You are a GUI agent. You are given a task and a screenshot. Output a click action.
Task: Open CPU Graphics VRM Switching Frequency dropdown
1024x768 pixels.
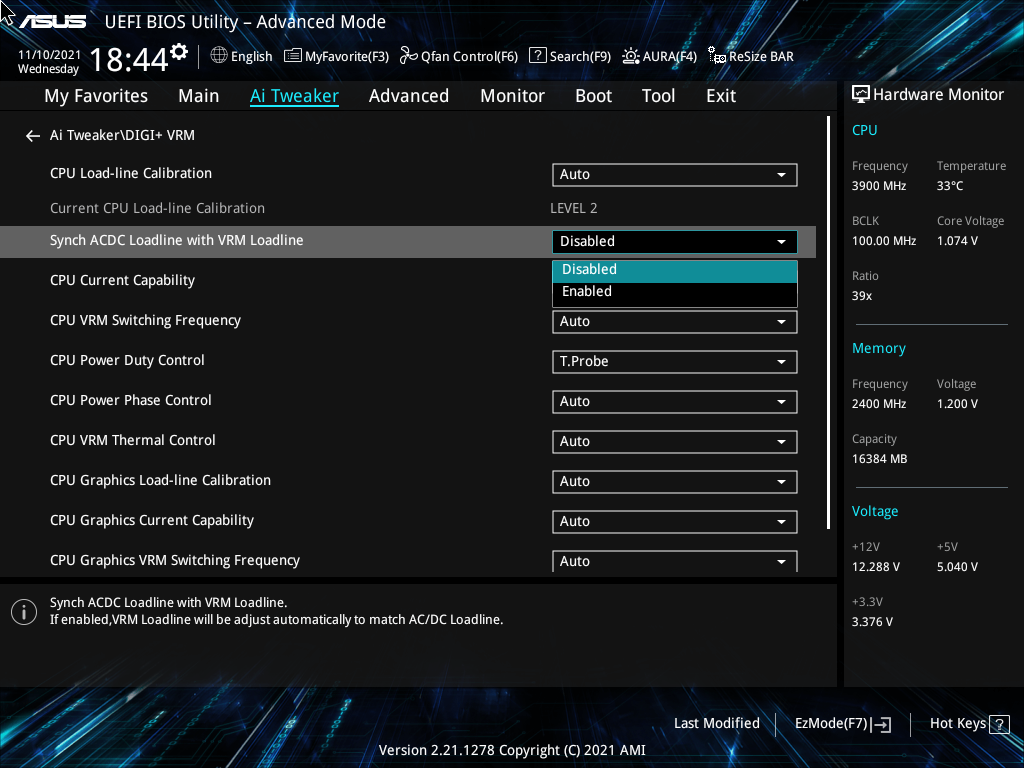click(675, 562)
